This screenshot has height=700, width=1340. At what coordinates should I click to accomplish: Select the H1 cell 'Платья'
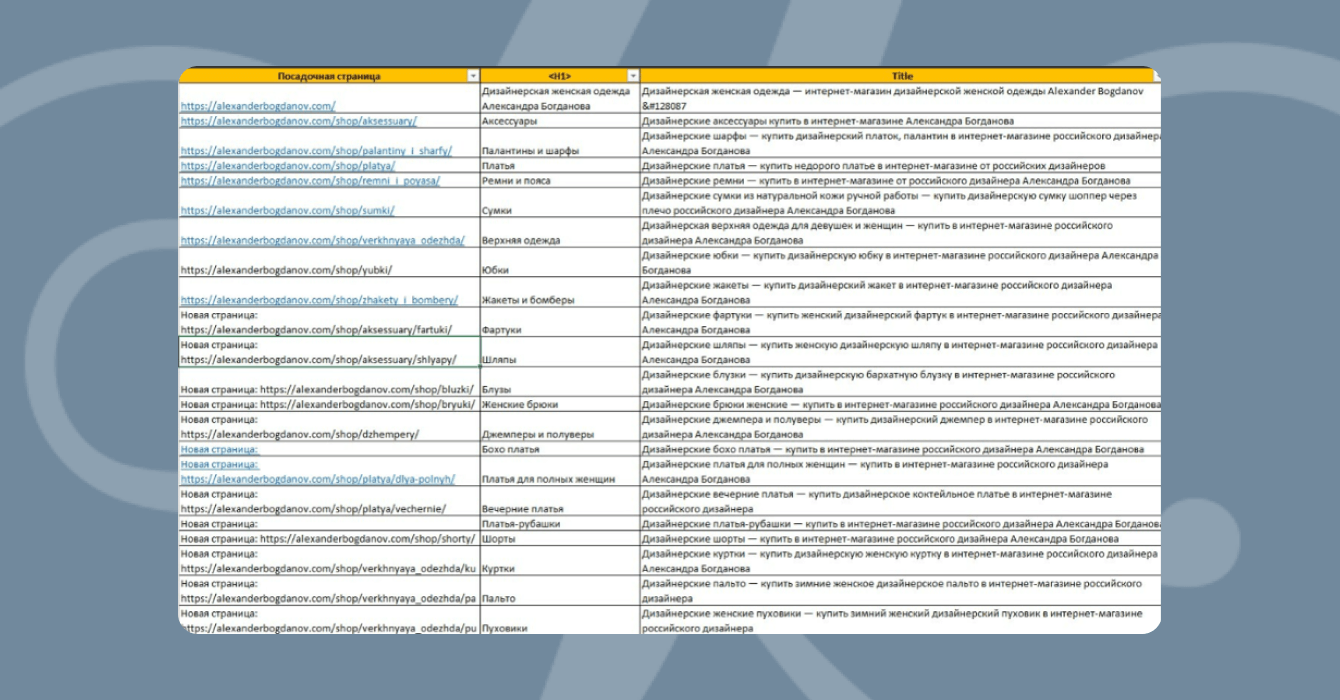coord(560,166)
